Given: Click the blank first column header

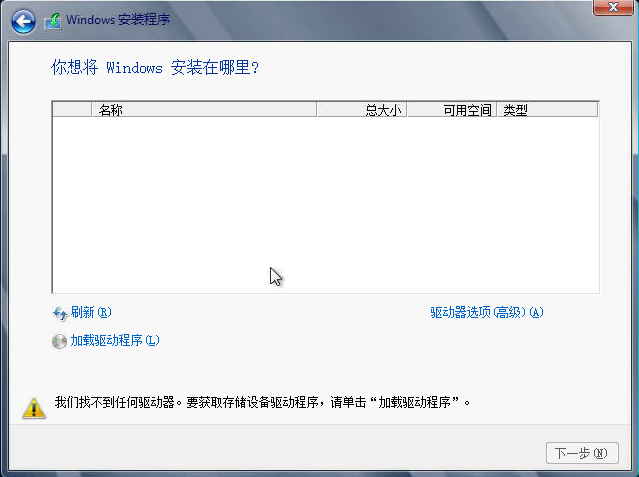Looking at the screenshot, I should coord(72,110).
